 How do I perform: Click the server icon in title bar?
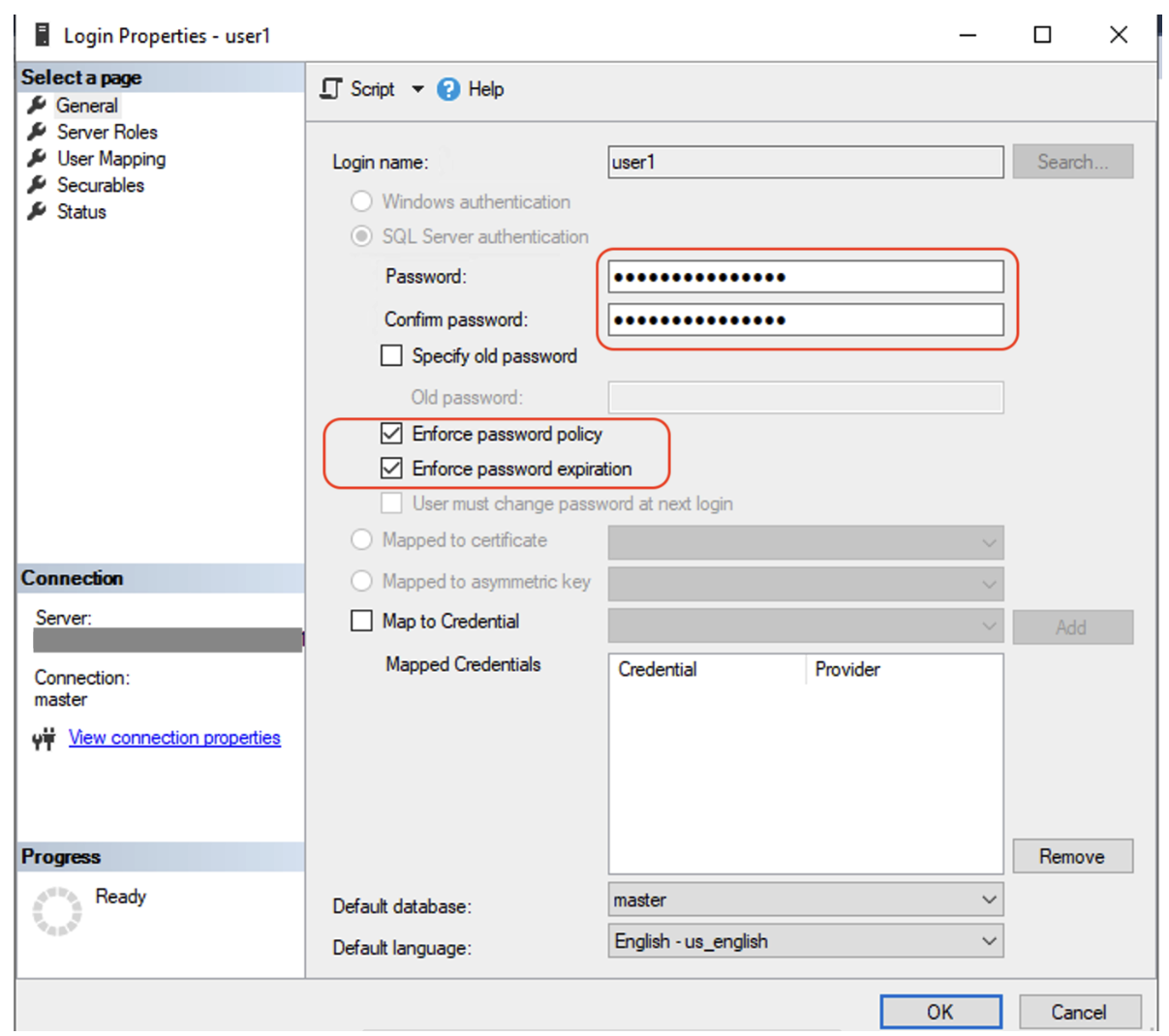pos(42,35)
